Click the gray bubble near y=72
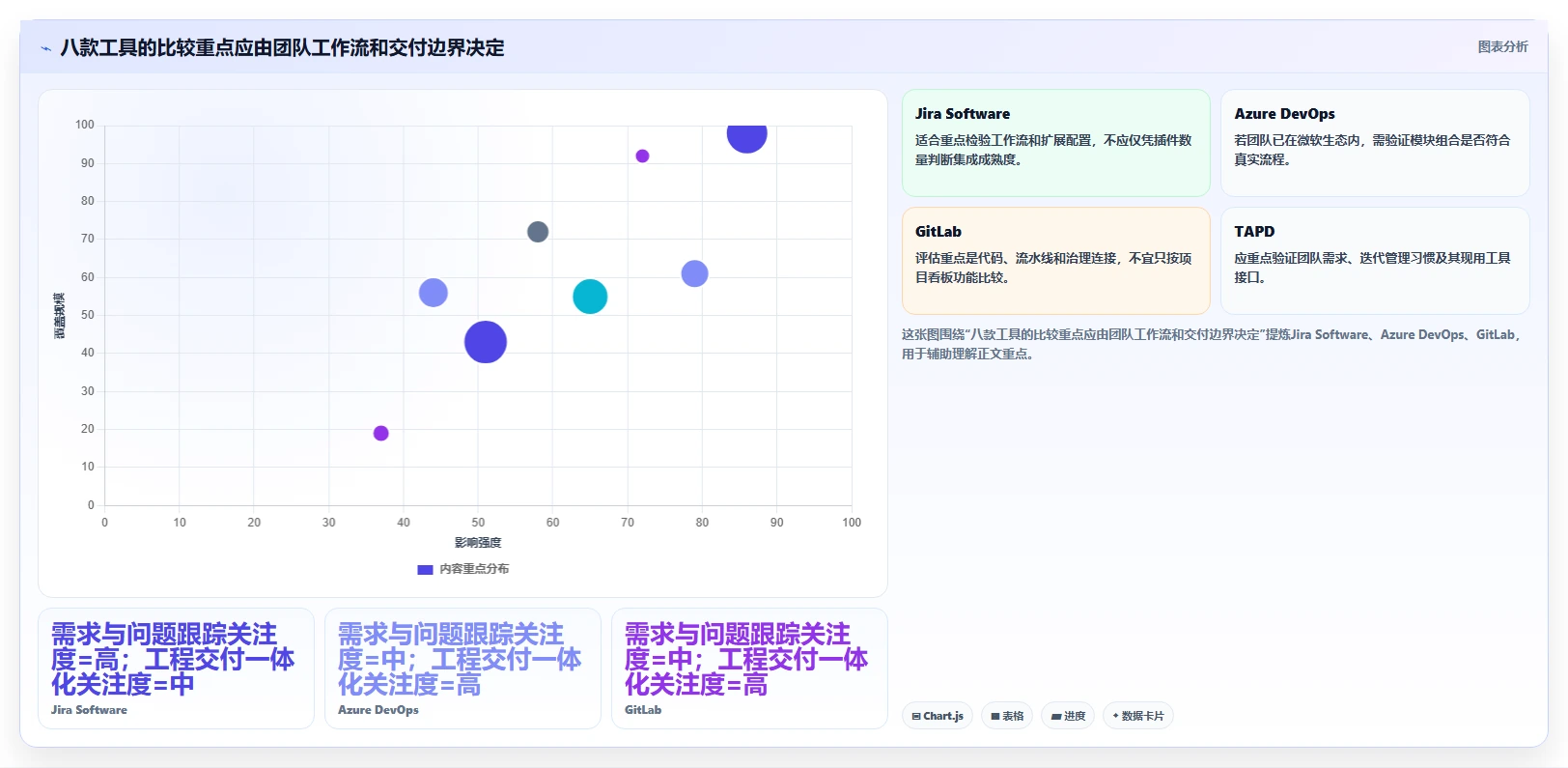This screenshot has height=768, width=1568. 538,232
